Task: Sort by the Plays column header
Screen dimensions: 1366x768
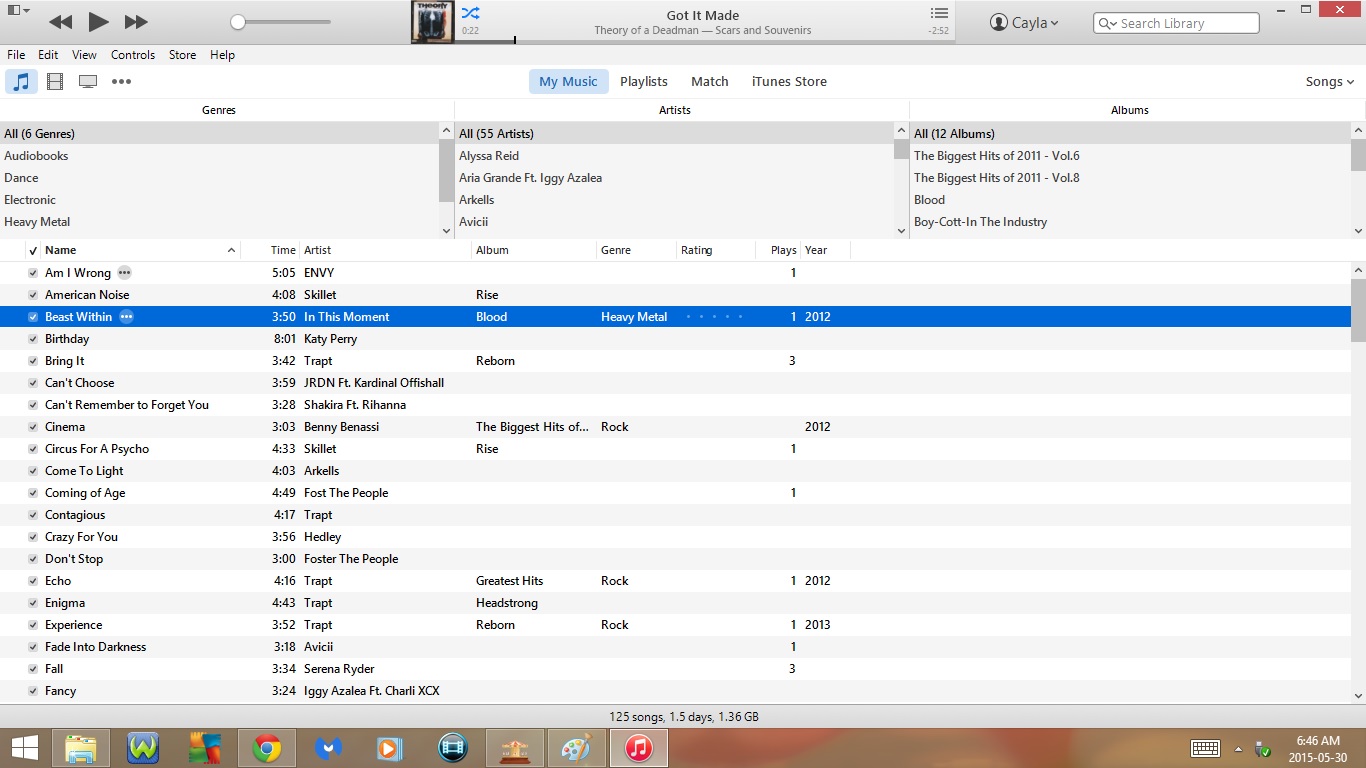Action: pyautogui.click(x=778, y=250)
